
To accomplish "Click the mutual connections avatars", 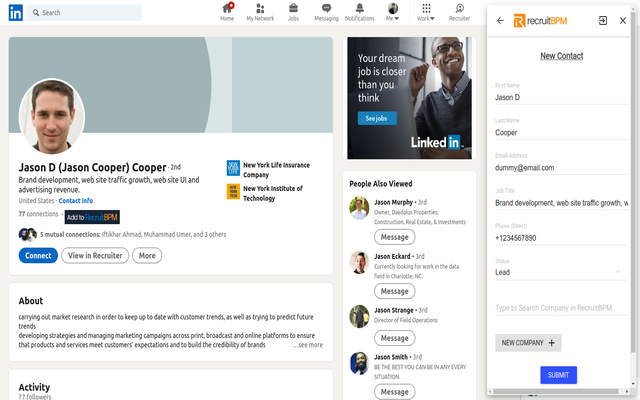I will coord(28,234).
